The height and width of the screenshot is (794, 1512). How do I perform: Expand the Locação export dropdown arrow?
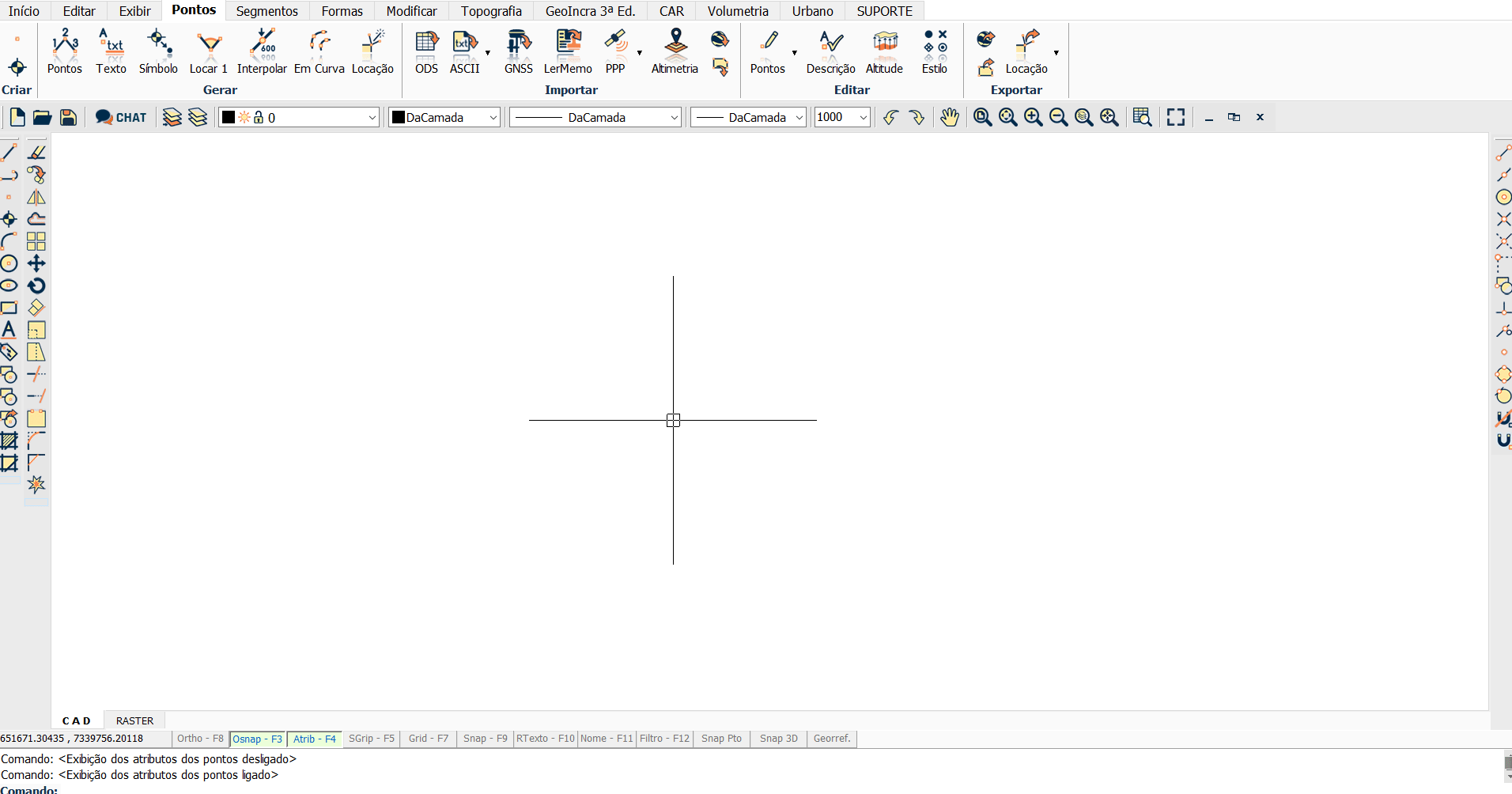(x=1056, y=53)
